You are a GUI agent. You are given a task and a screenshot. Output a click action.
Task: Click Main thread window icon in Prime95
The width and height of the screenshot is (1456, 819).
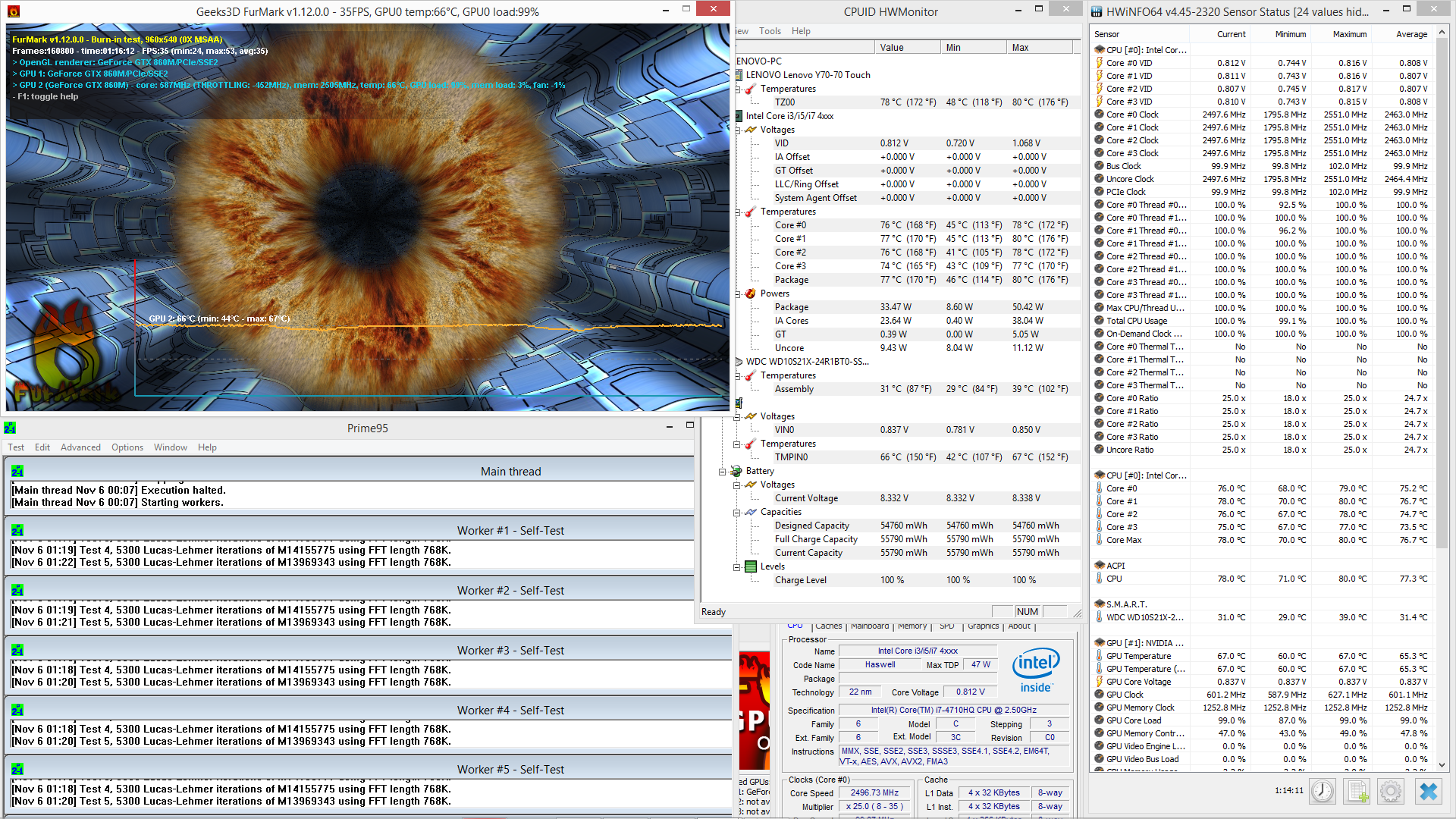(17, 471)
